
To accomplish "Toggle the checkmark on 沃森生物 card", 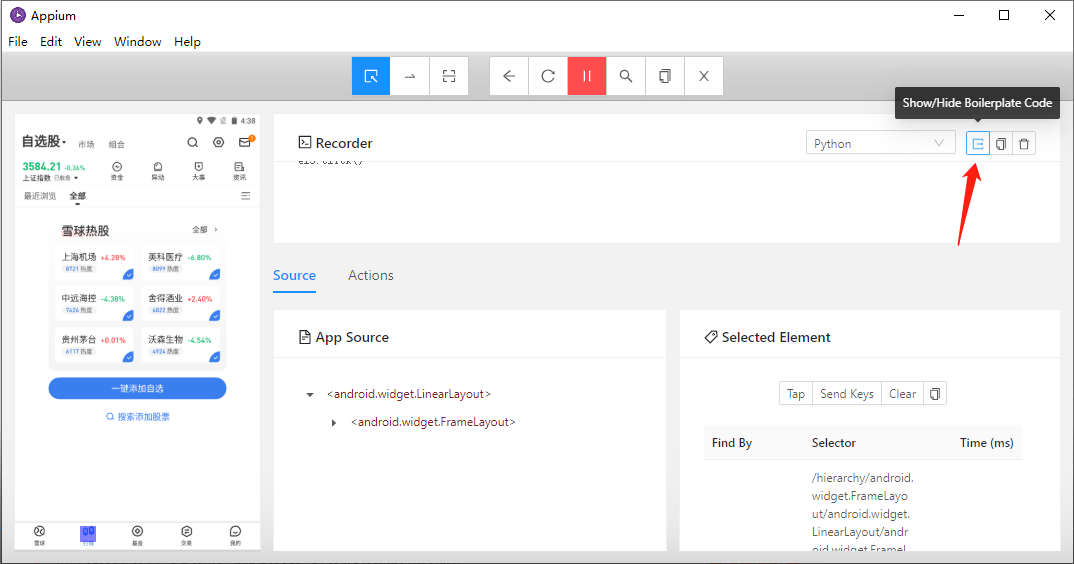I will click(x=214, y=357).
